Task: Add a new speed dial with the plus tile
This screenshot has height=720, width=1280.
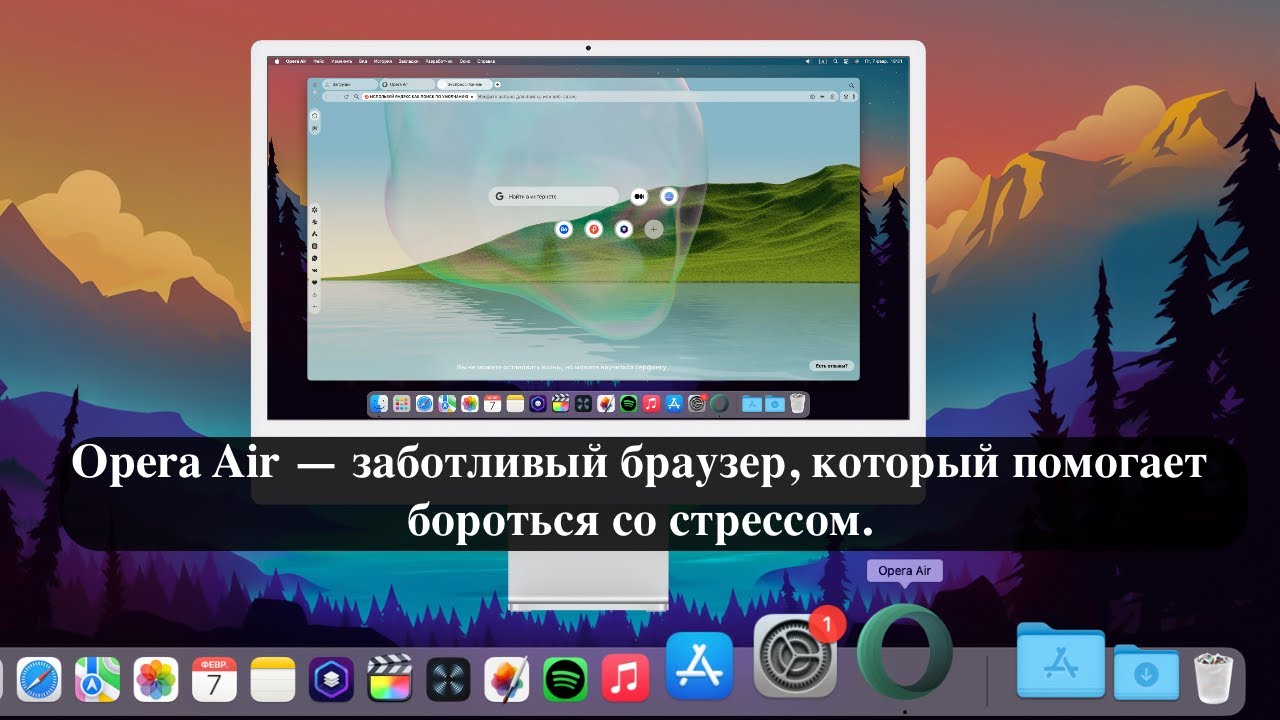Action: coord(654,229)
